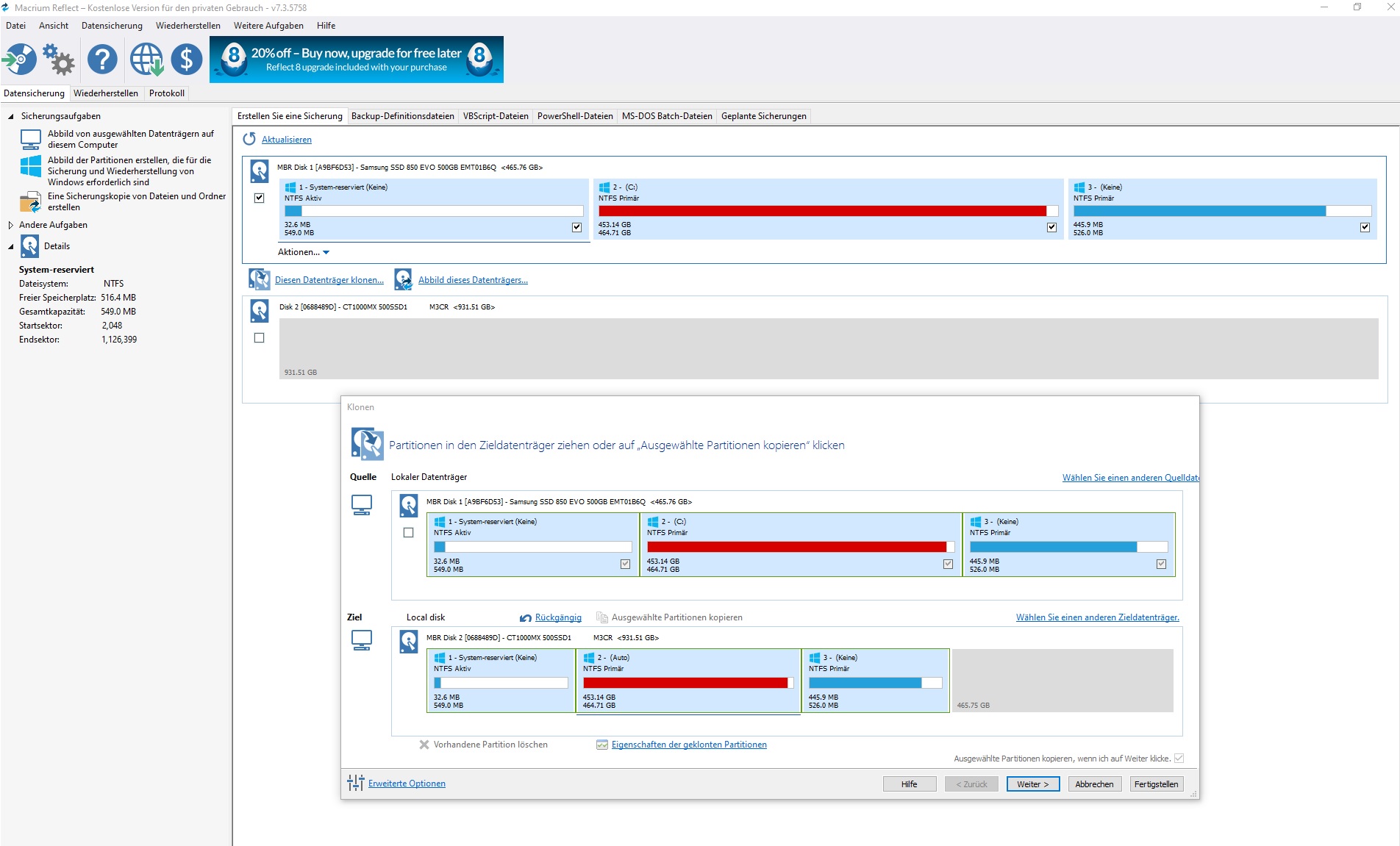Toggle source C: partition checkbox in Klonen dialog
Screen dimensions: 1400x846
[x=948, y=564]
